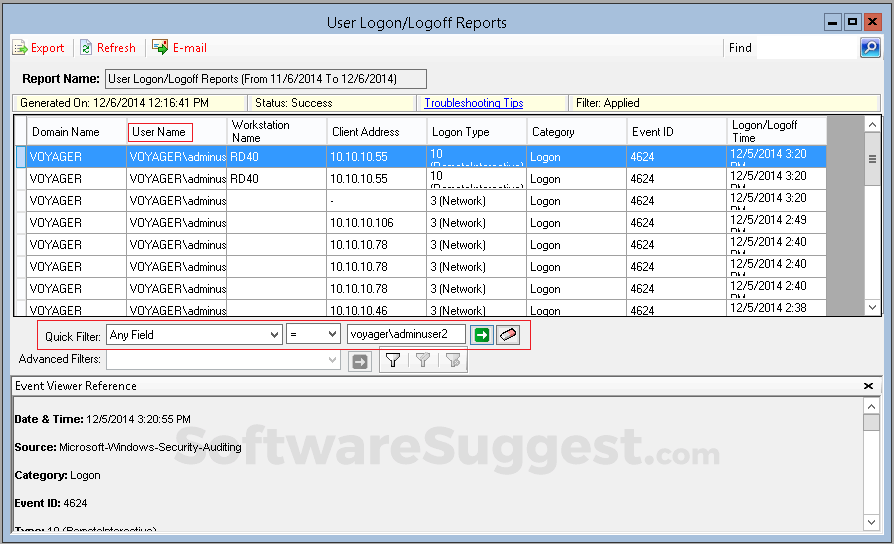Click the Refresh page icon
894x544 pixels.
point(86,48)
